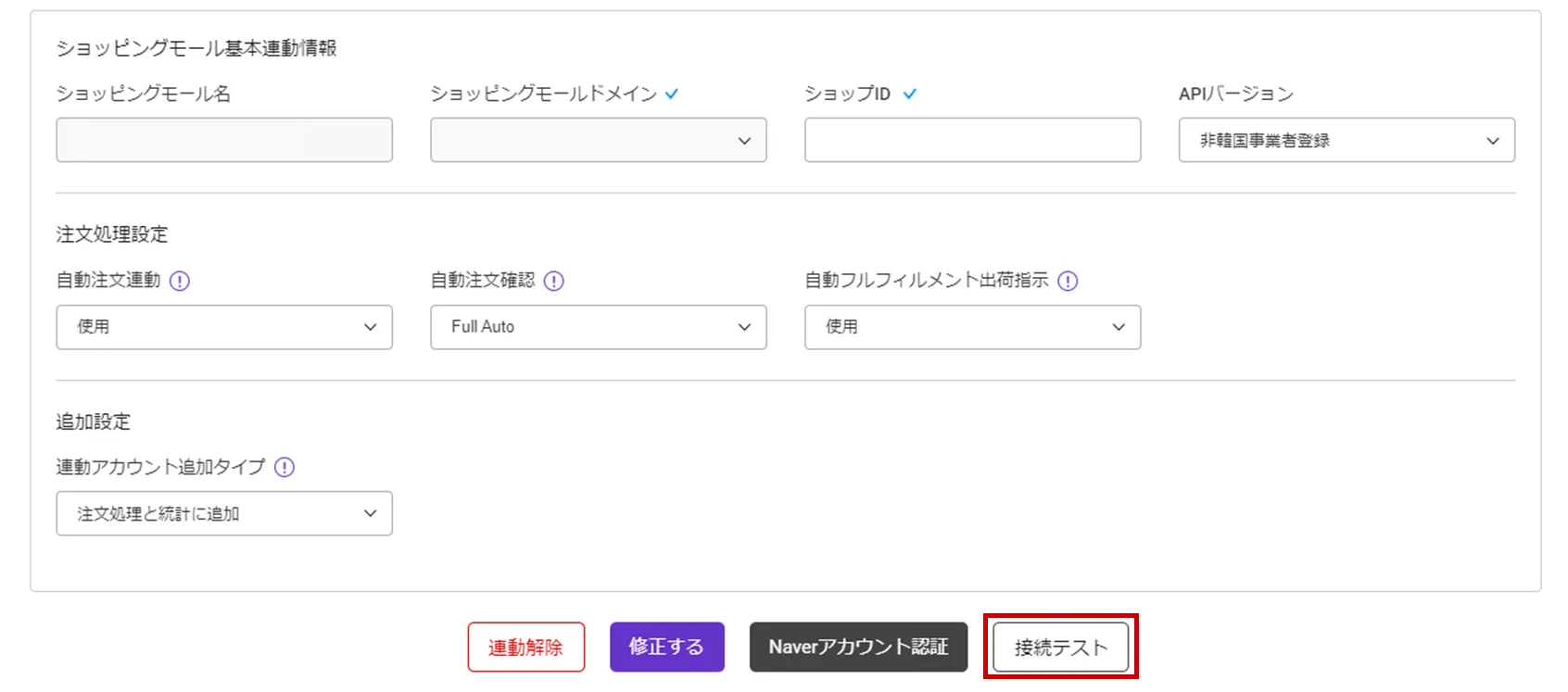1568x692 pixels.
Task: Click blue checkmark beside ショップID
Action: [910, 94]
